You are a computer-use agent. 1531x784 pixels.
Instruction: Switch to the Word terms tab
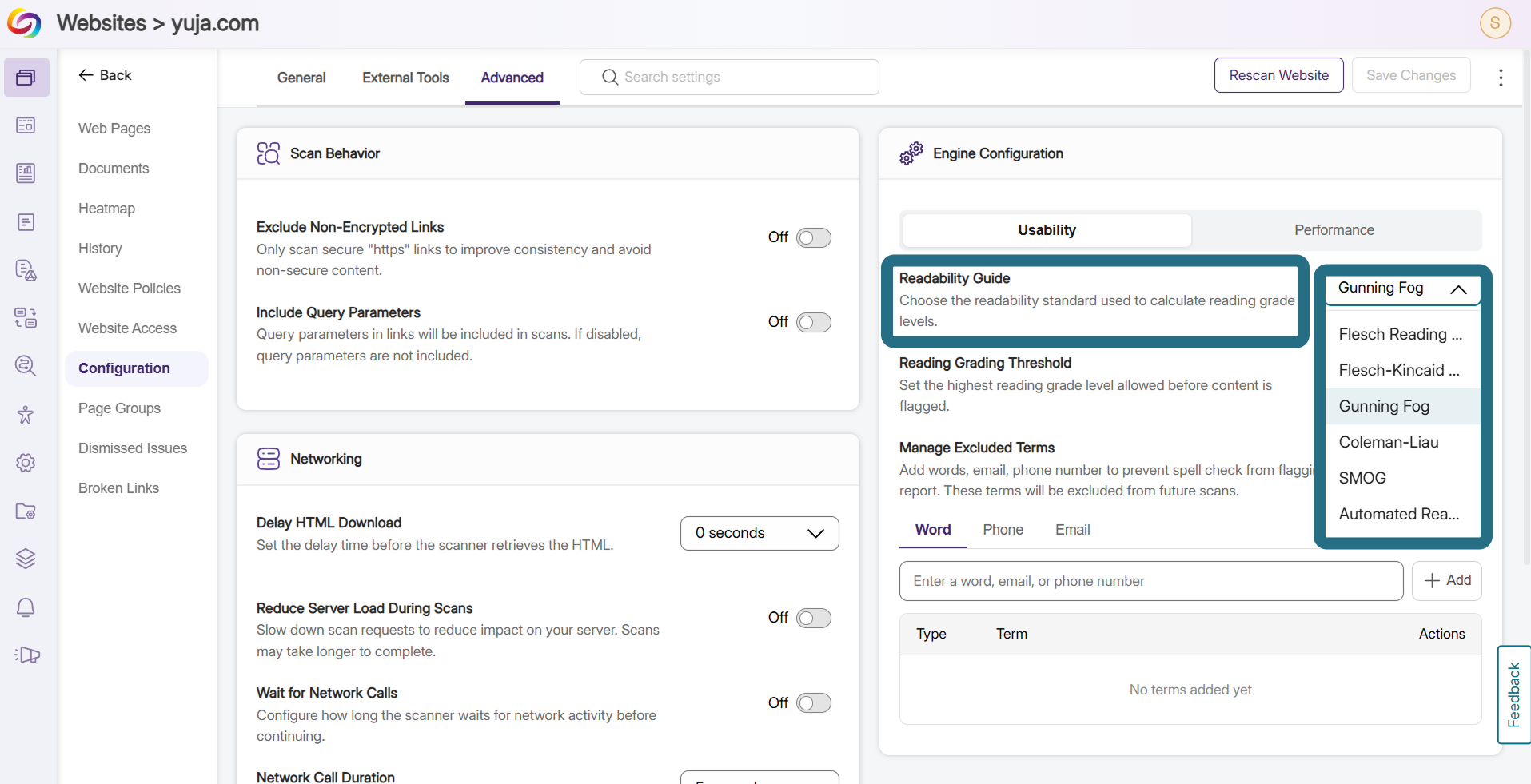933,530
